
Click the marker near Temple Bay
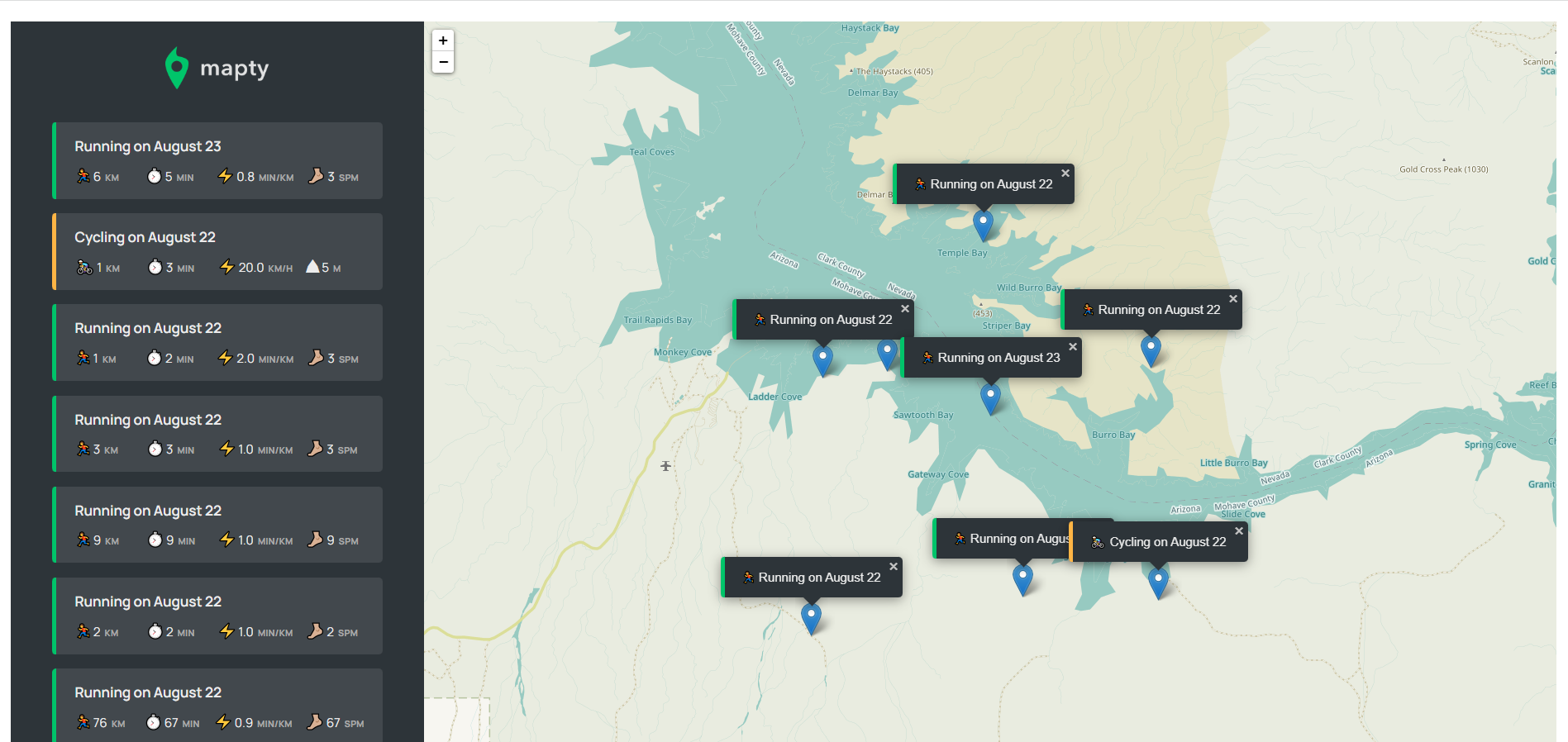point(982,223)
